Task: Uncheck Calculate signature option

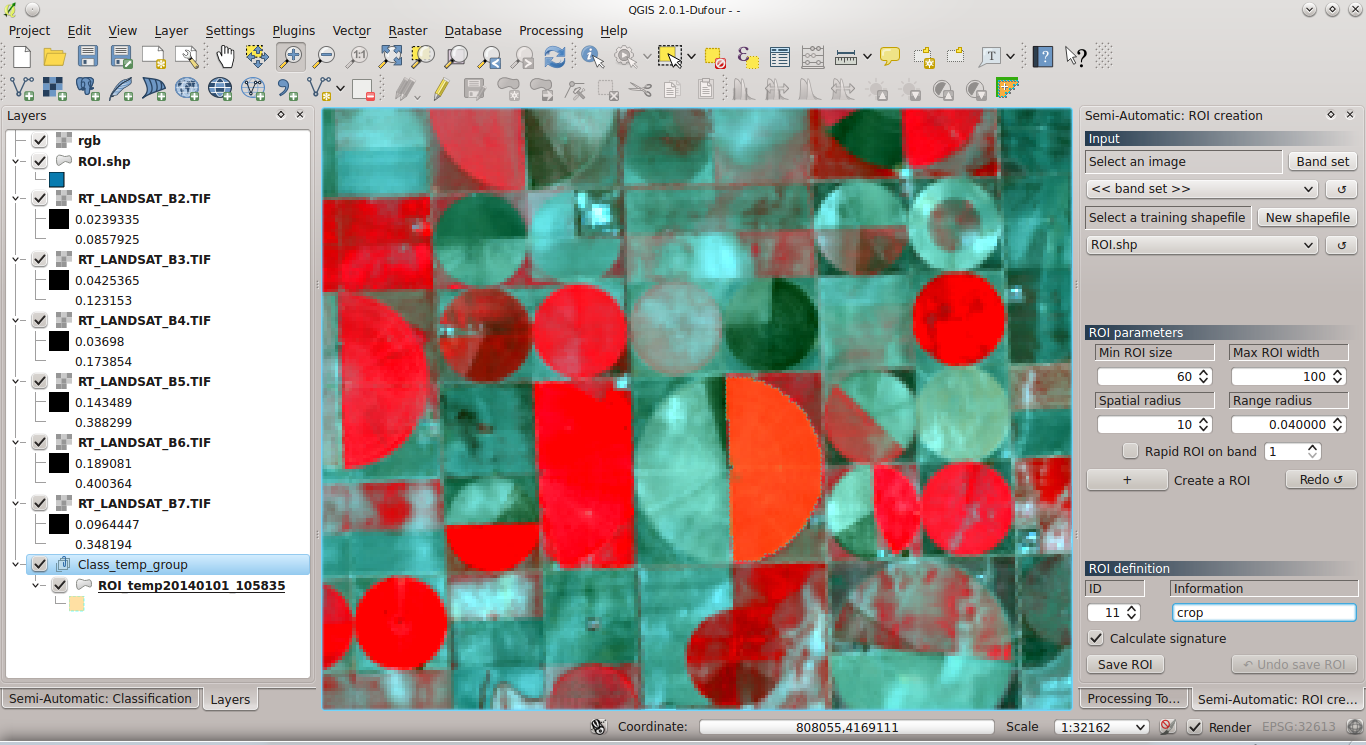Action: [1096, 638]
